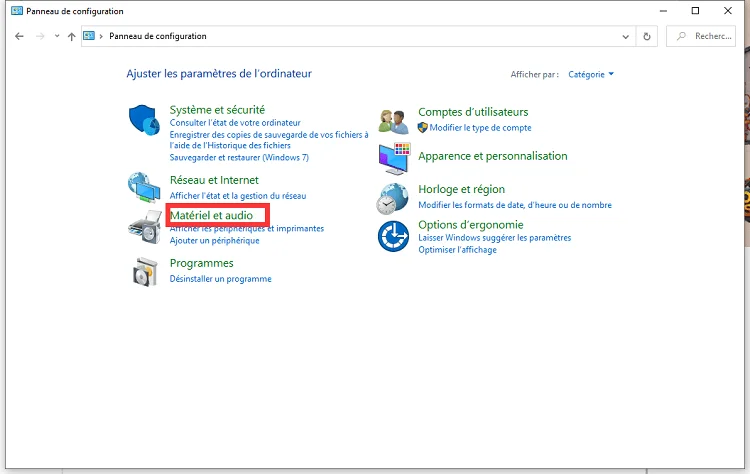Open the recent locations dropdown arrow

click(57, 36)
